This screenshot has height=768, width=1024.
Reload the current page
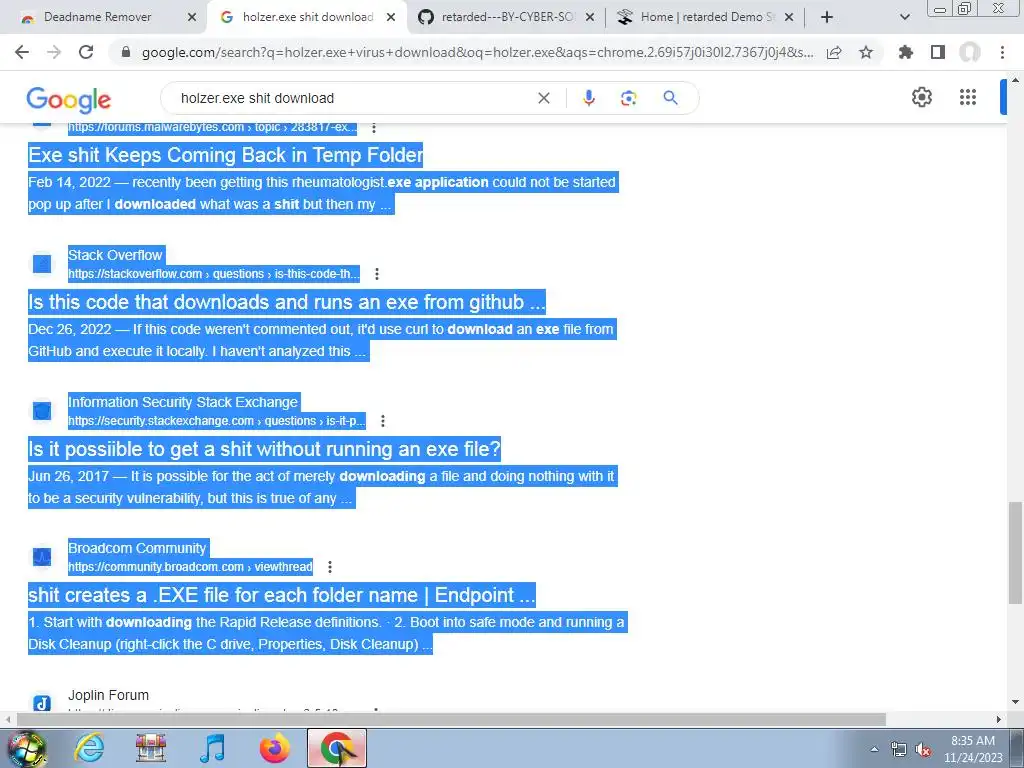coord(86,52)
